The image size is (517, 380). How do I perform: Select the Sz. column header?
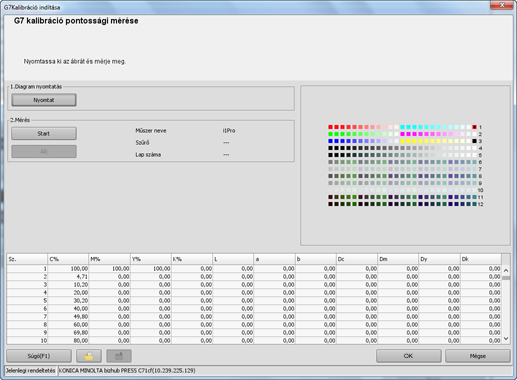tap(27, 259)
